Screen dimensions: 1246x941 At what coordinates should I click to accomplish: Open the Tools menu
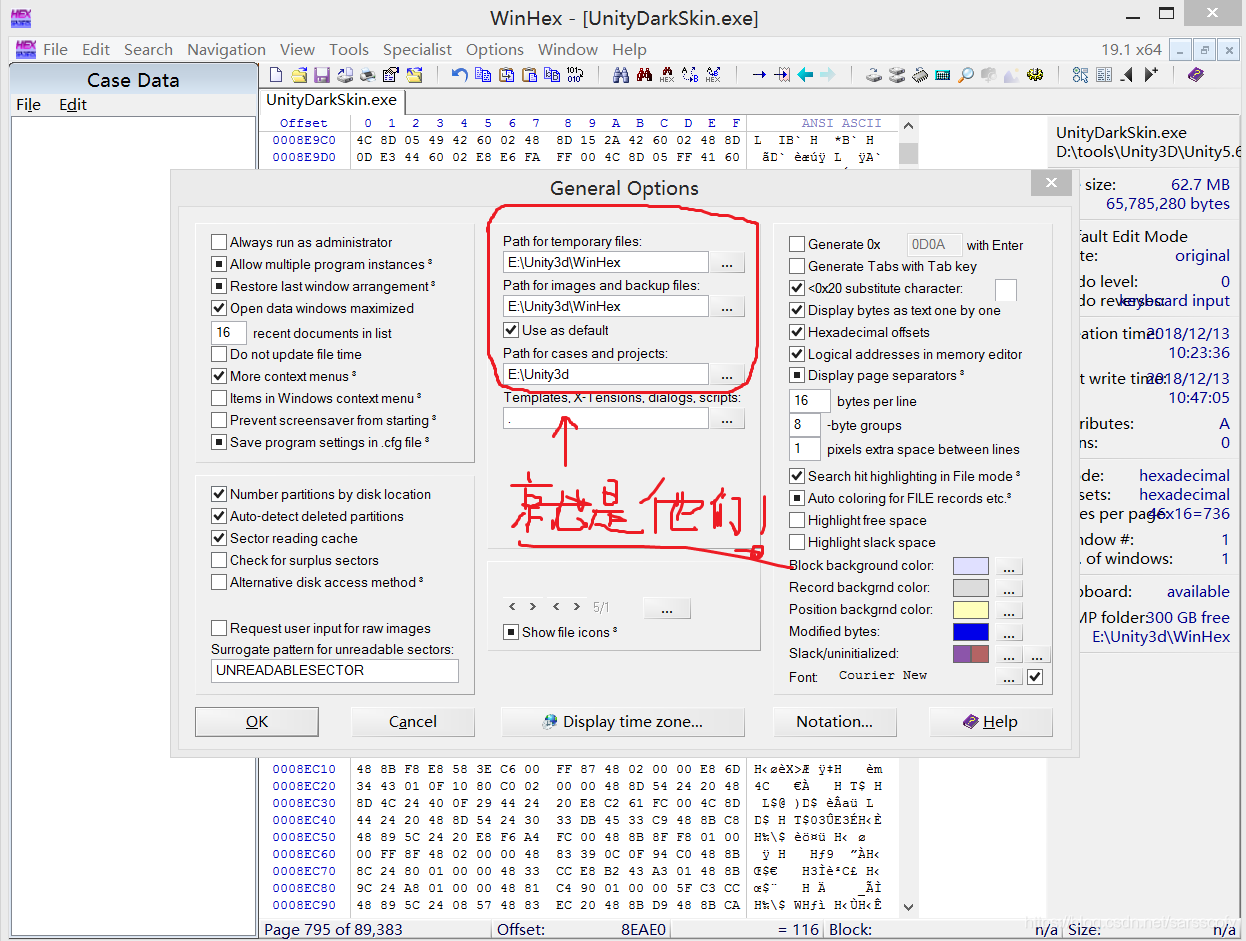click(349, 49)
